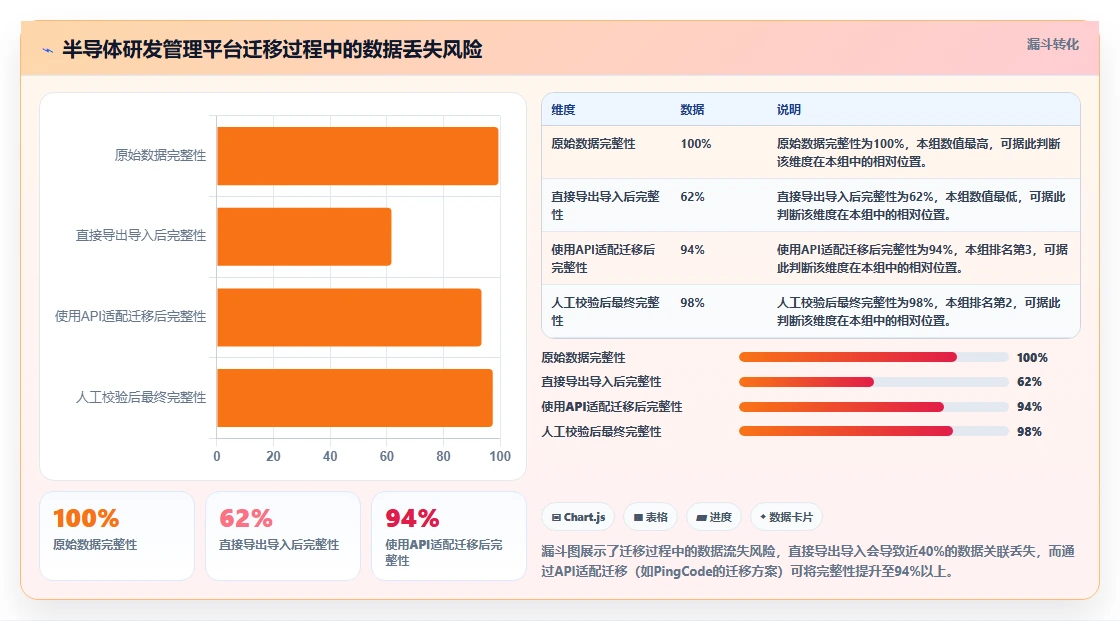
Task: Click table cell 62% in 数据 column
Action: (692, 197)
